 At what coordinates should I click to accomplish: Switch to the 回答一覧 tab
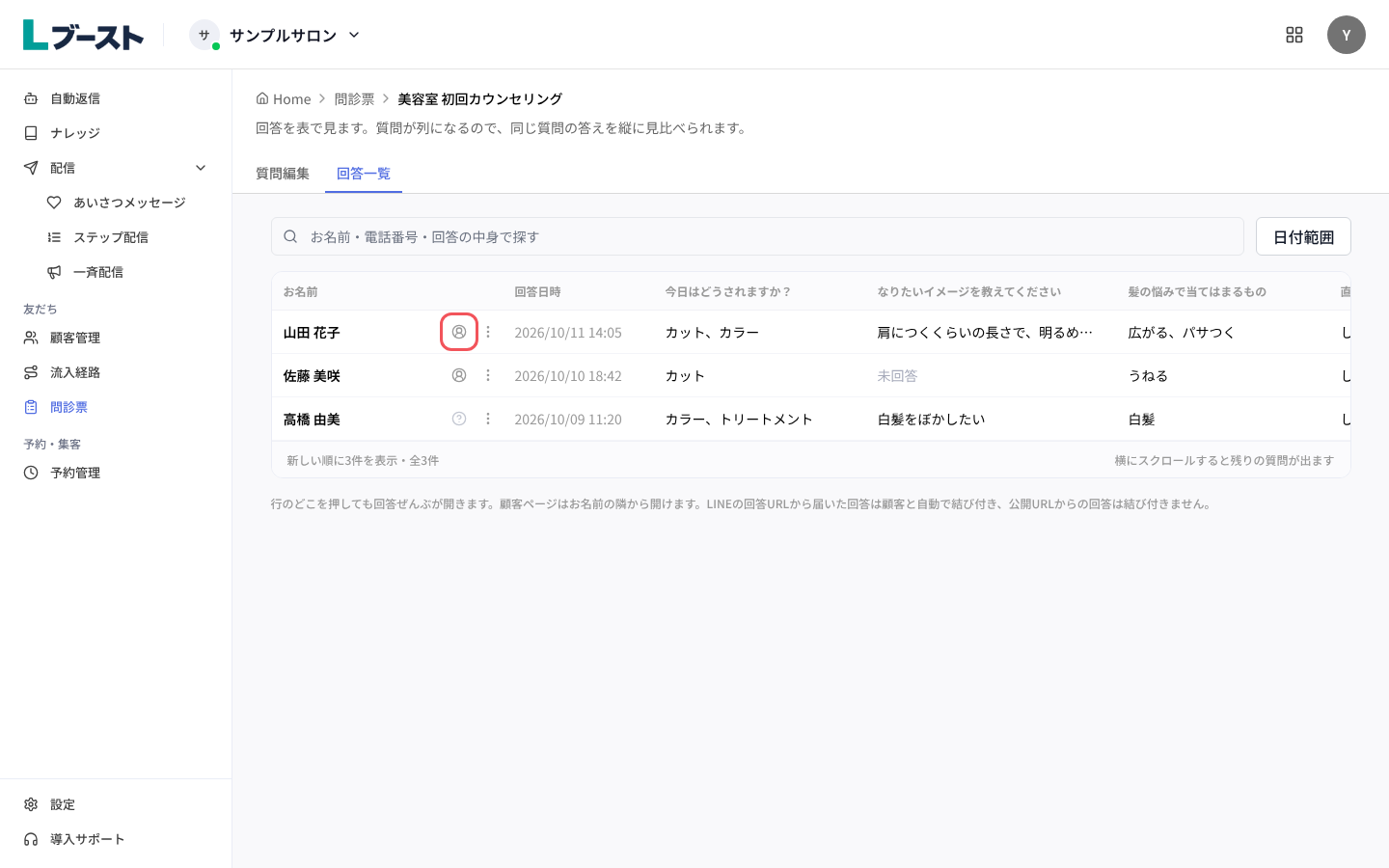click(364, 174)
